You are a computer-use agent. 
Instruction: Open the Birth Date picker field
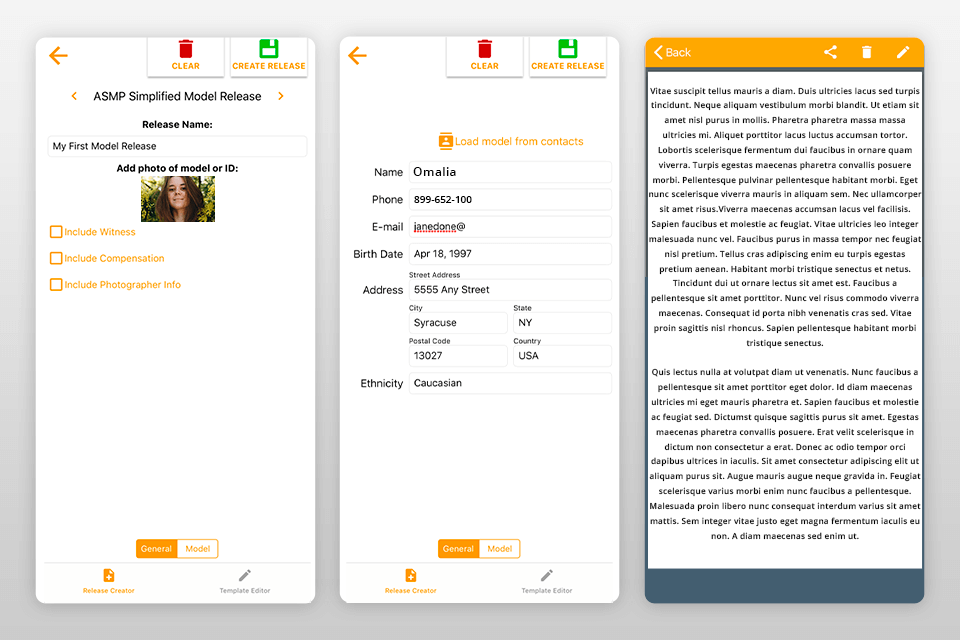509,254
